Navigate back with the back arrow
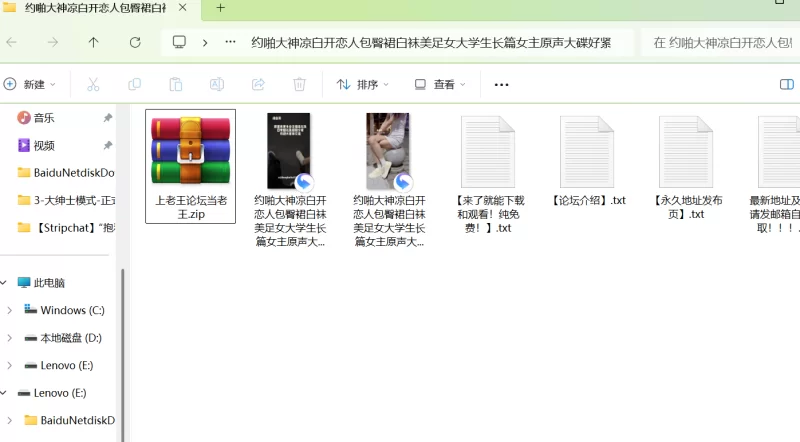Screen dimensions: 800x442 11,43
